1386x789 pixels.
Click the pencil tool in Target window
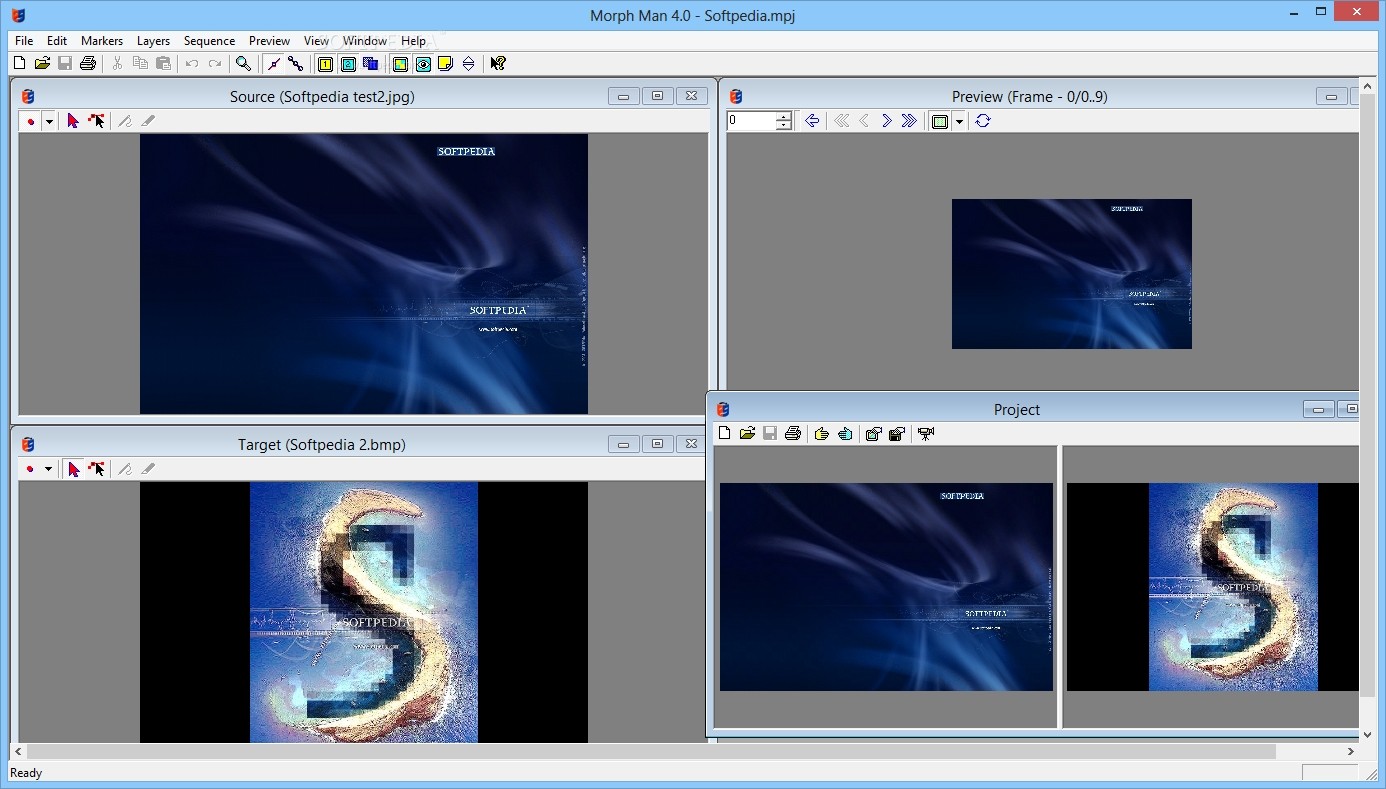tap(125, 469)
